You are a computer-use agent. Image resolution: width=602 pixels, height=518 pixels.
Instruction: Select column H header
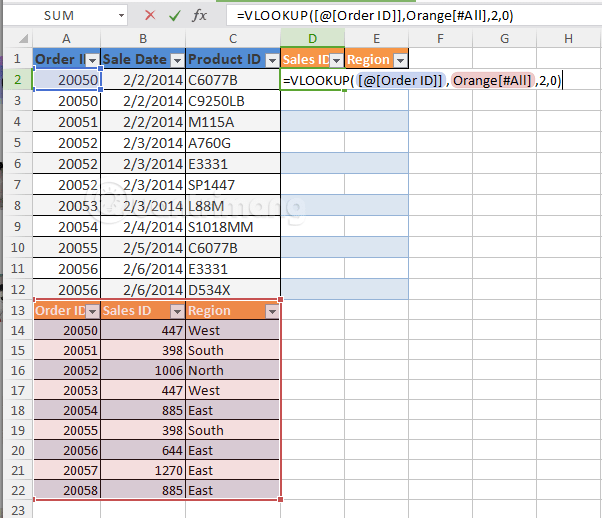coord(569,38)
